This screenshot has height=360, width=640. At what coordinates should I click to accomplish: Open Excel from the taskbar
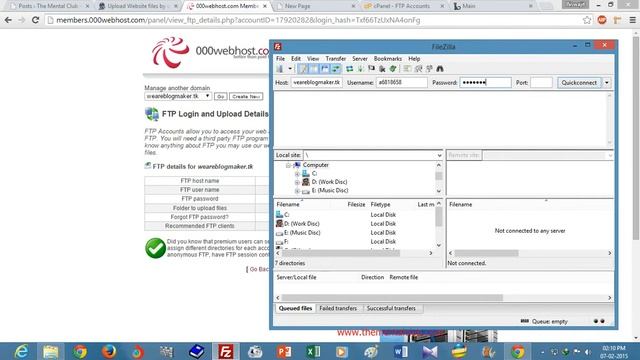[x=313, y=351]
